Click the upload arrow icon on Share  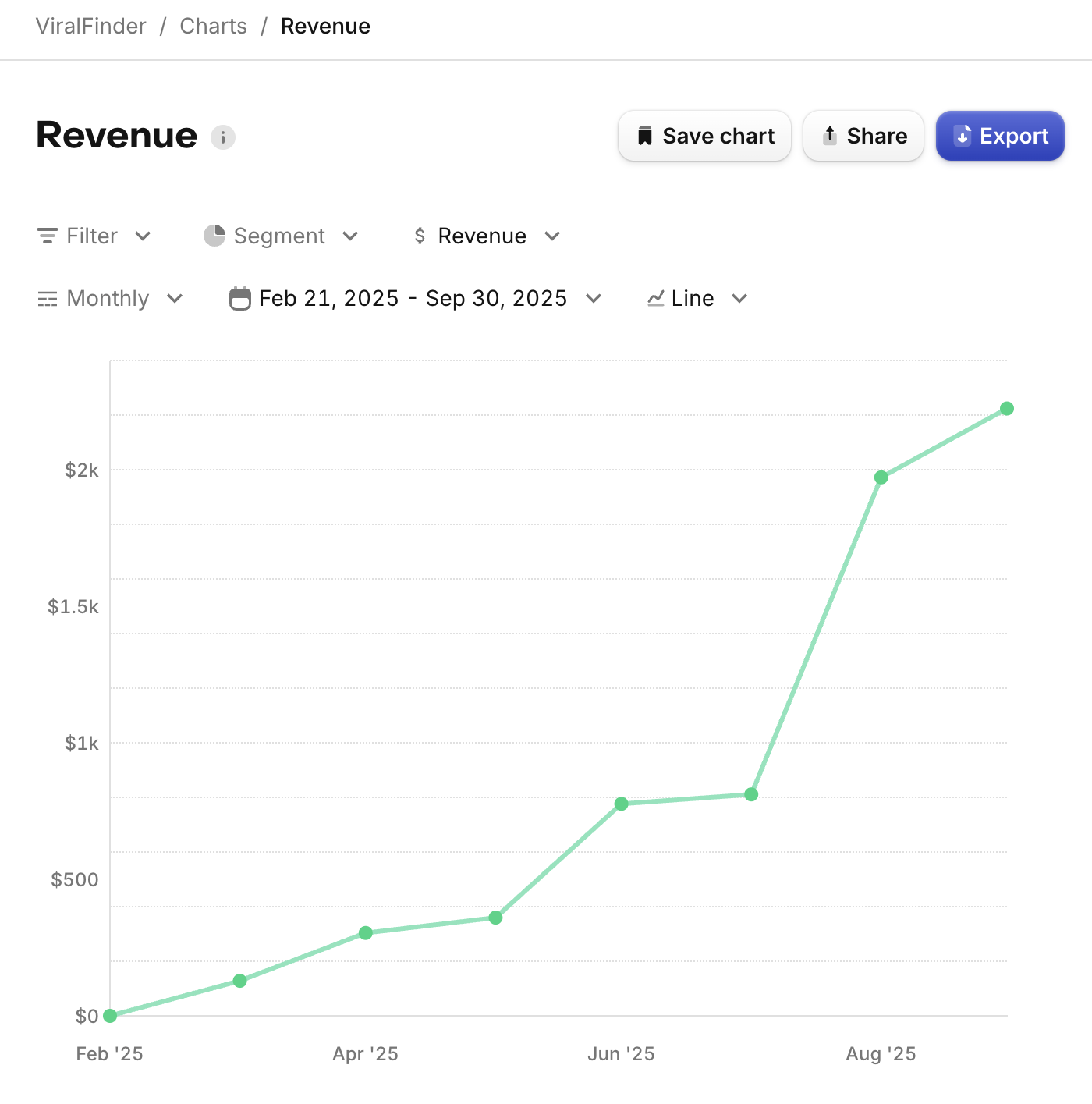(x=830, y=135)
